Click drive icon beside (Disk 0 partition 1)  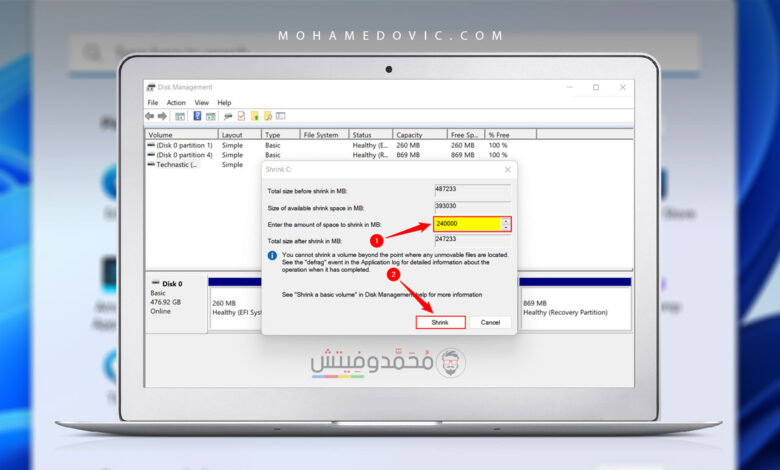point(151,145)
